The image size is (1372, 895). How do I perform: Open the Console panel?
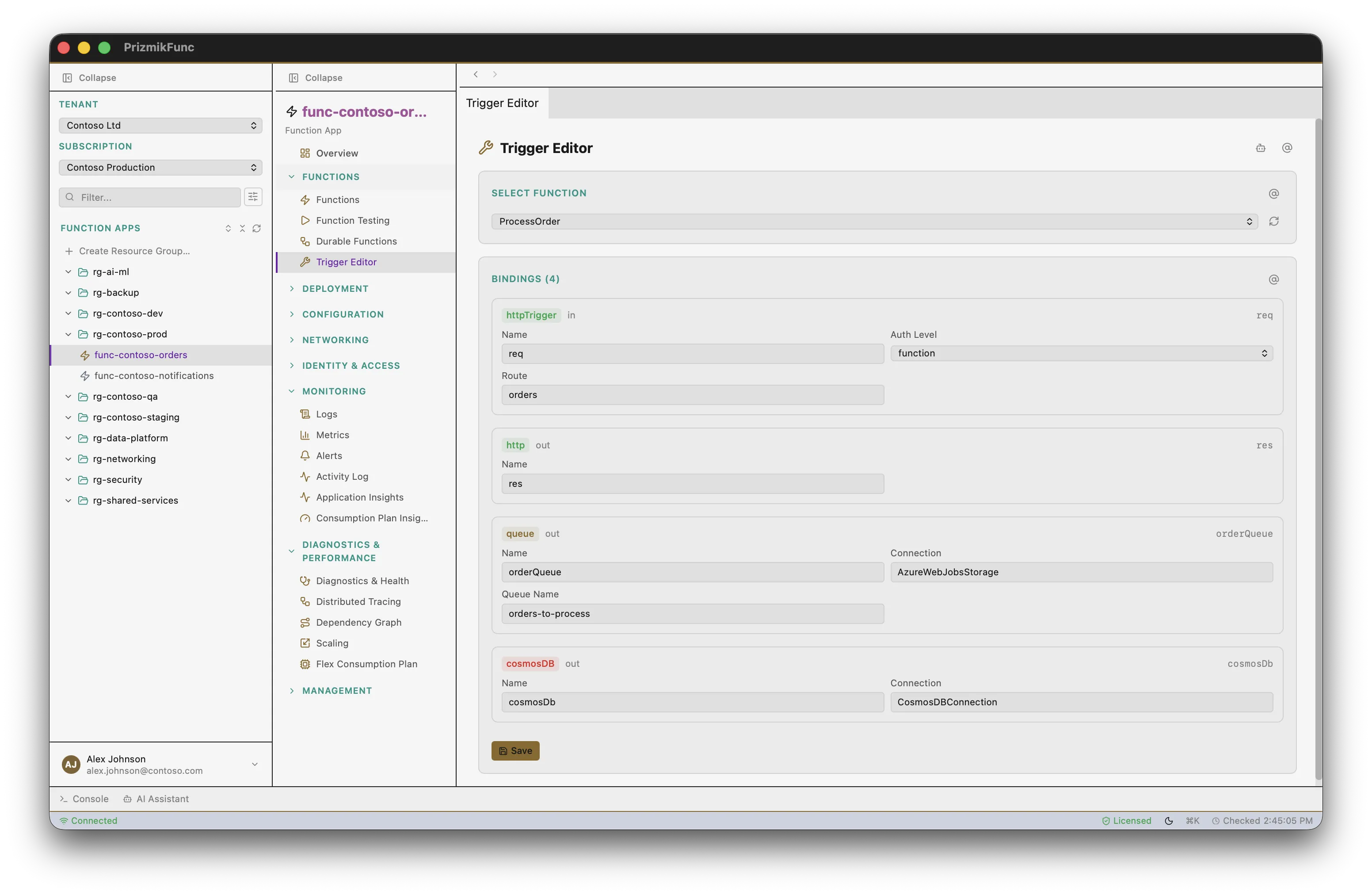point(84,799)
